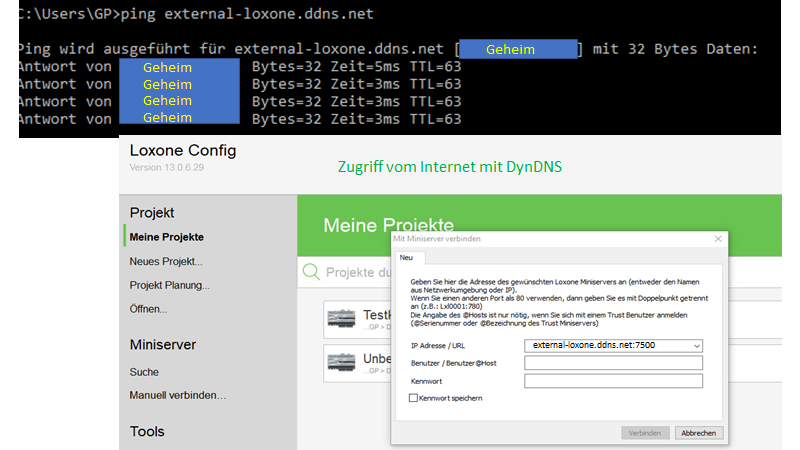Click the Verbinden button

[x=645, y=433]
